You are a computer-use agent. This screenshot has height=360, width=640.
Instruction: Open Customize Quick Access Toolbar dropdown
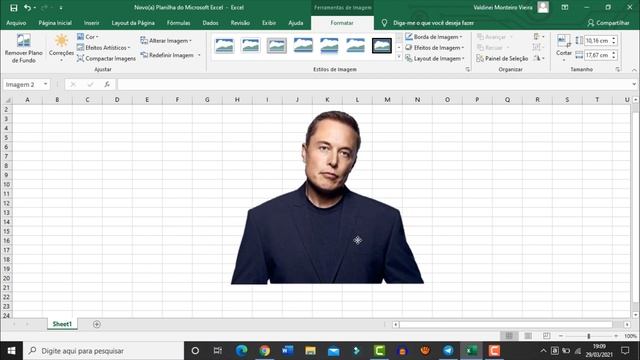point(61,8)
